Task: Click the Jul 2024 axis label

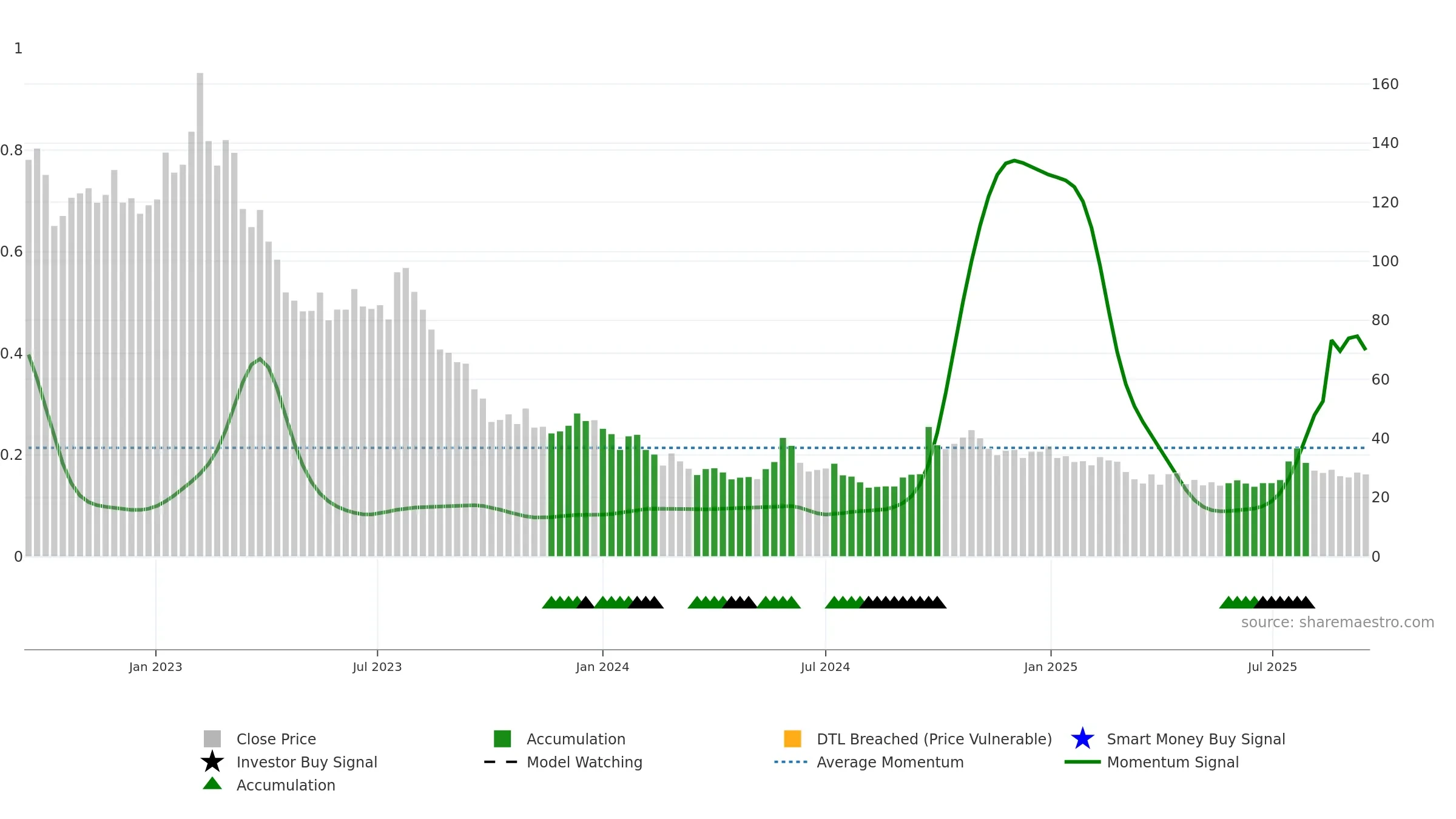Action: [x=825, y=667]
